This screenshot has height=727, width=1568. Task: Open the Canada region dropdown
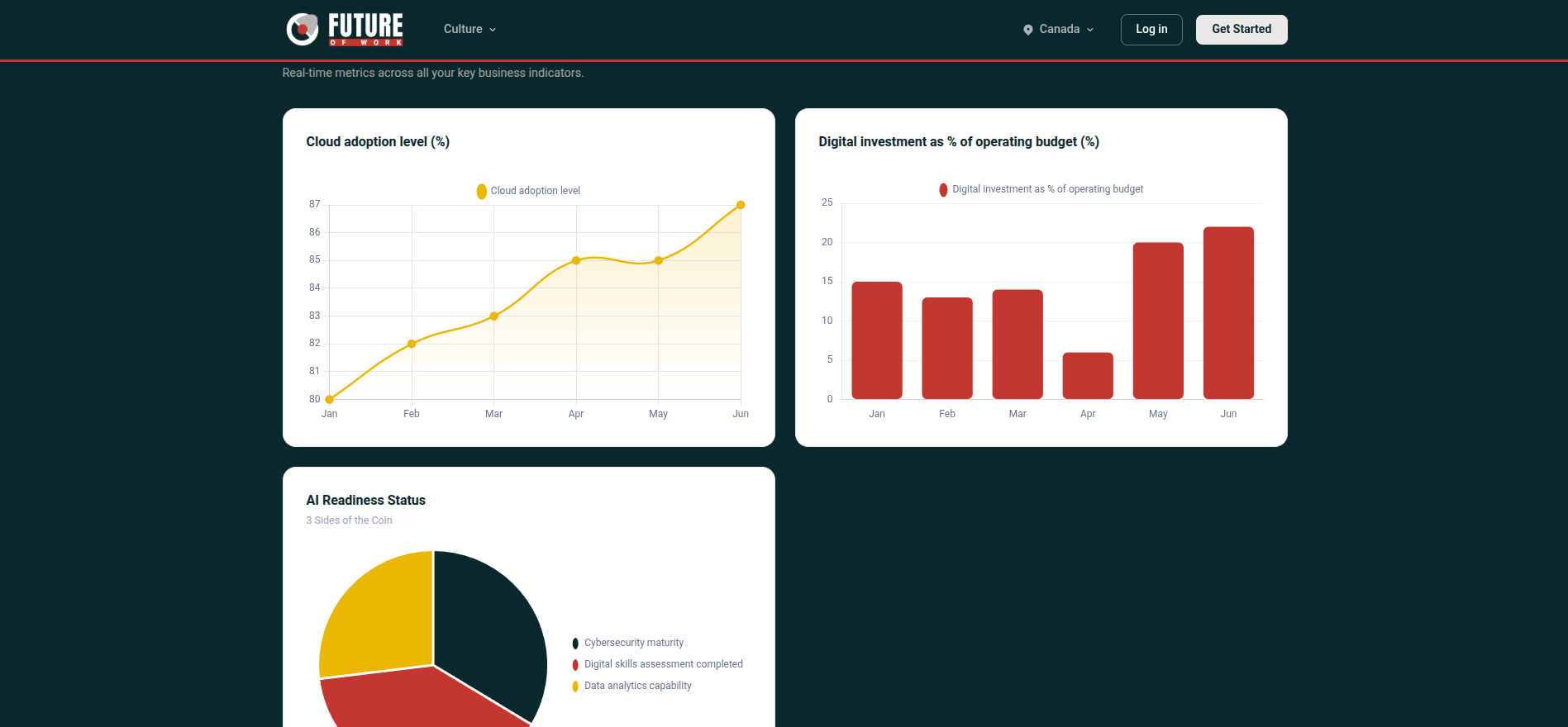1059,29
